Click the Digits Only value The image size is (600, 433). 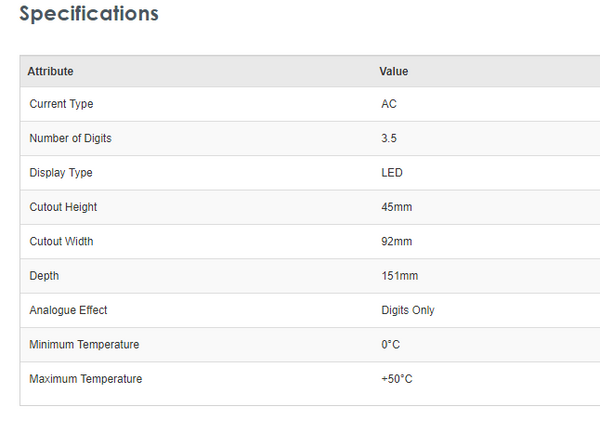408,310
